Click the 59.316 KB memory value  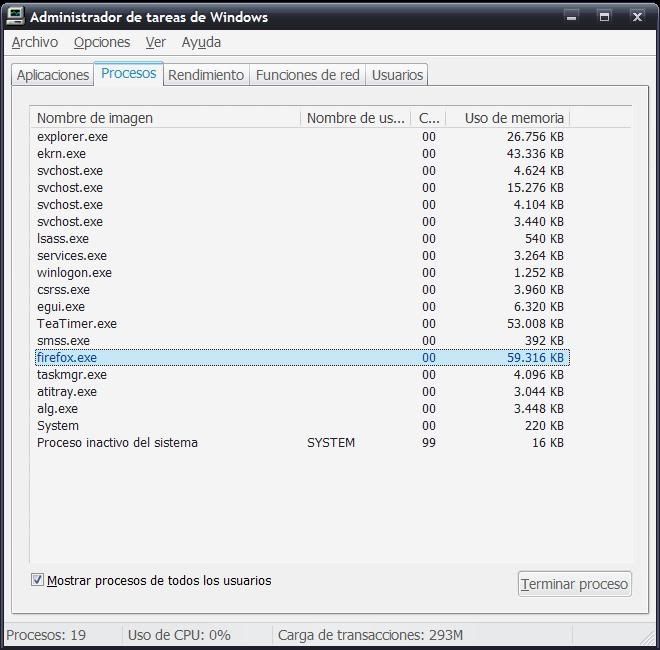(x=535, y=358)
